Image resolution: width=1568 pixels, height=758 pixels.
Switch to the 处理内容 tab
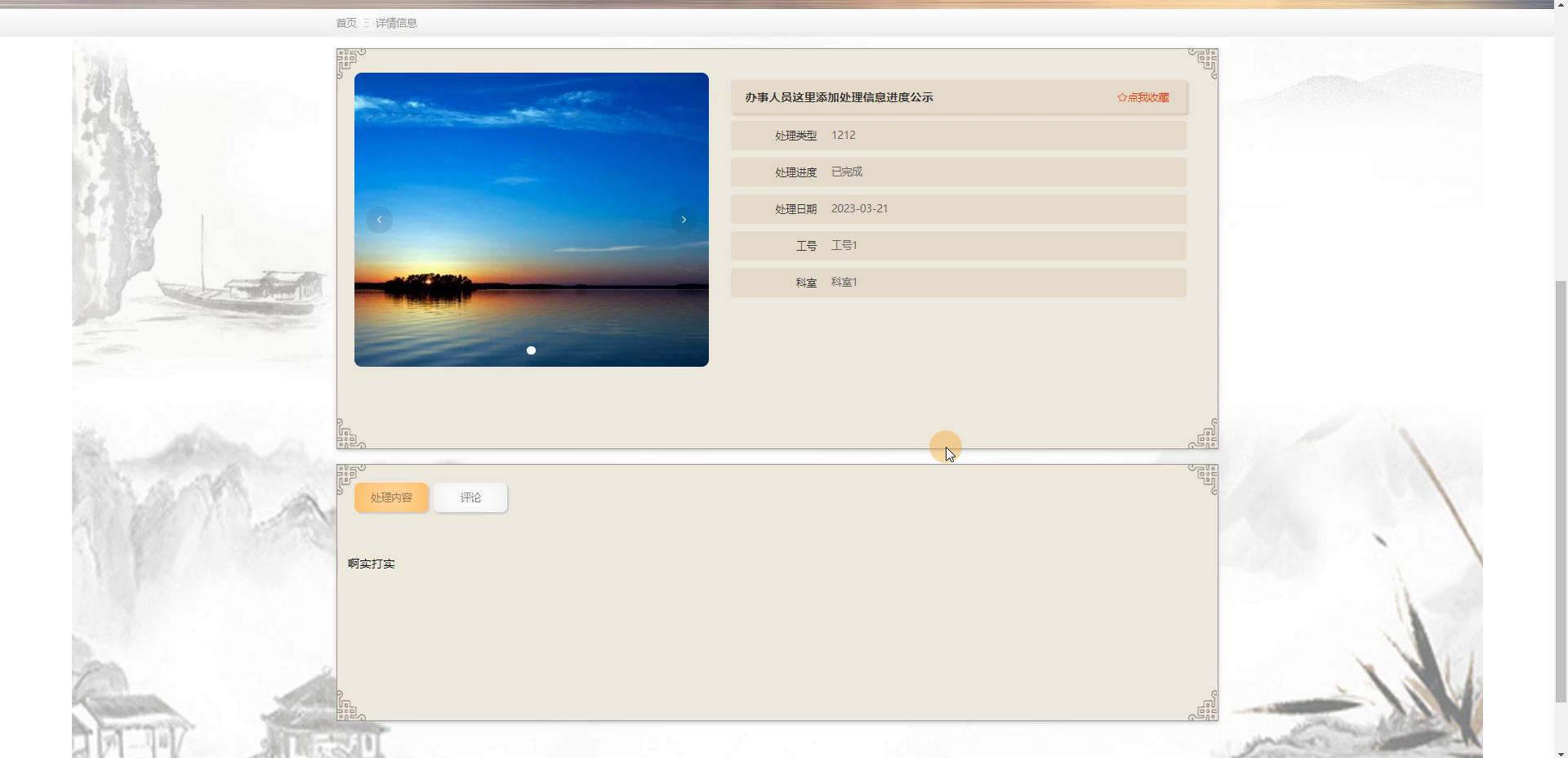tap(391, 497)
